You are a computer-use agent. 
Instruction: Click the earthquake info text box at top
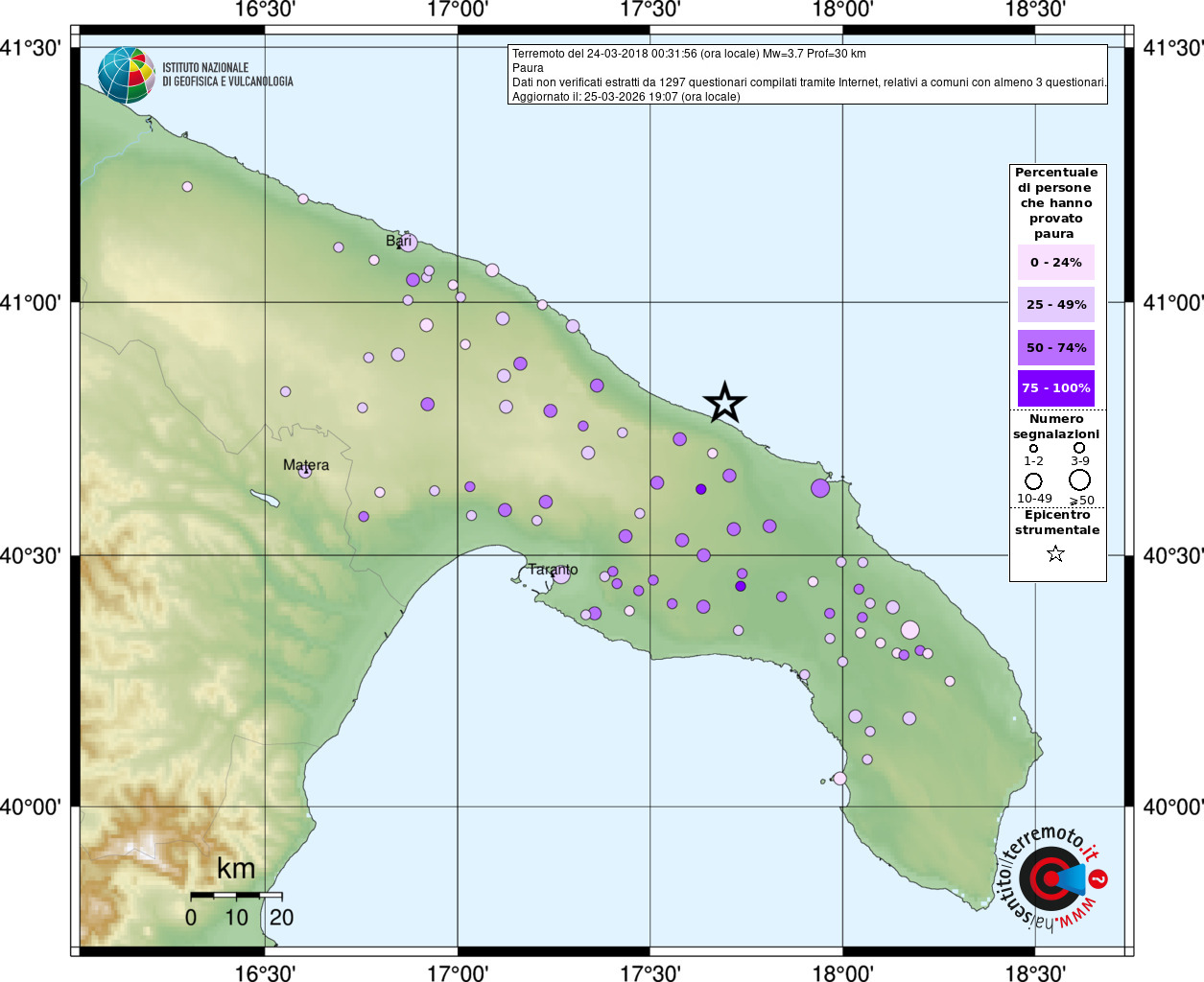tap(807, 75)
